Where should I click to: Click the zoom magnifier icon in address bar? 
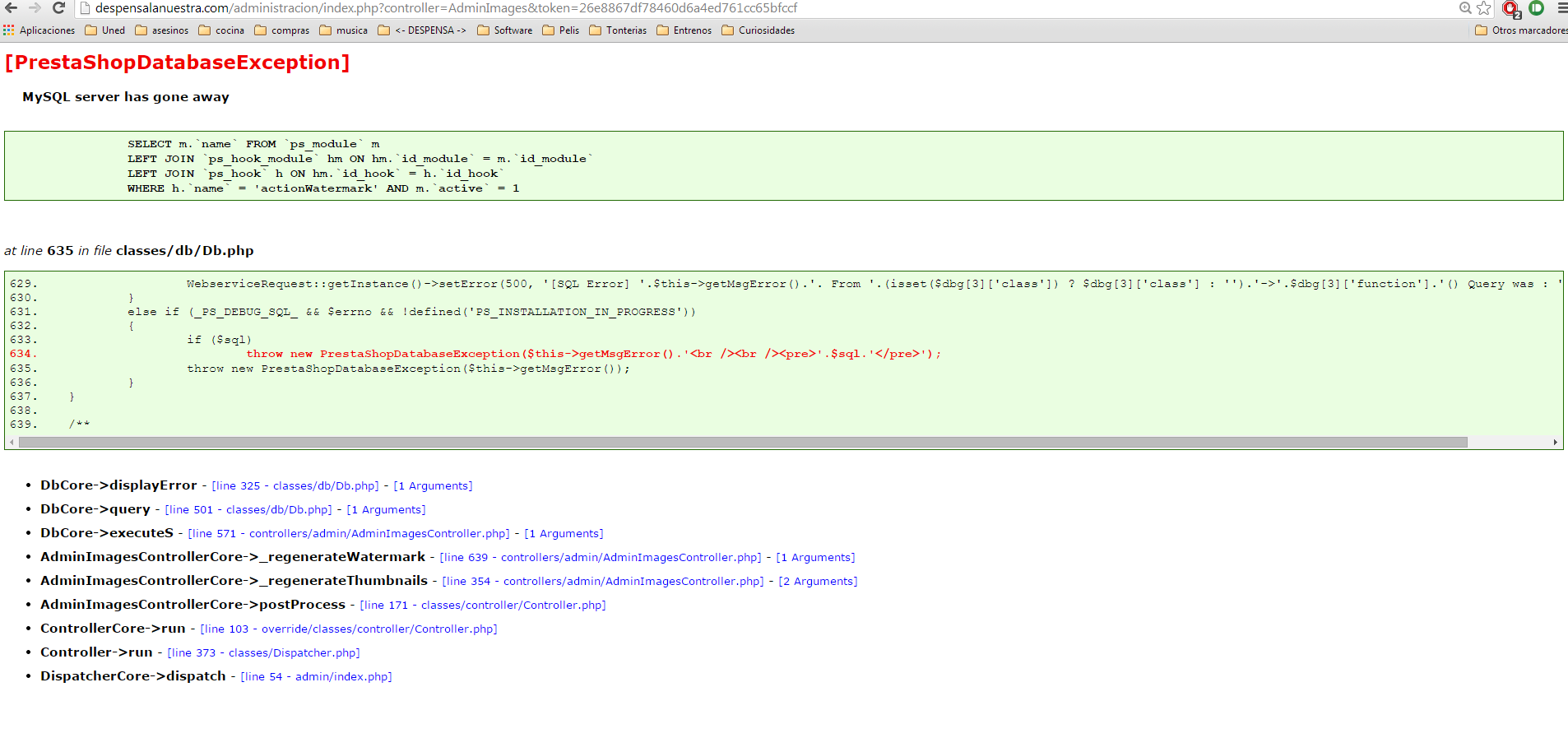pyautogui.click(x=1465, y=8)
